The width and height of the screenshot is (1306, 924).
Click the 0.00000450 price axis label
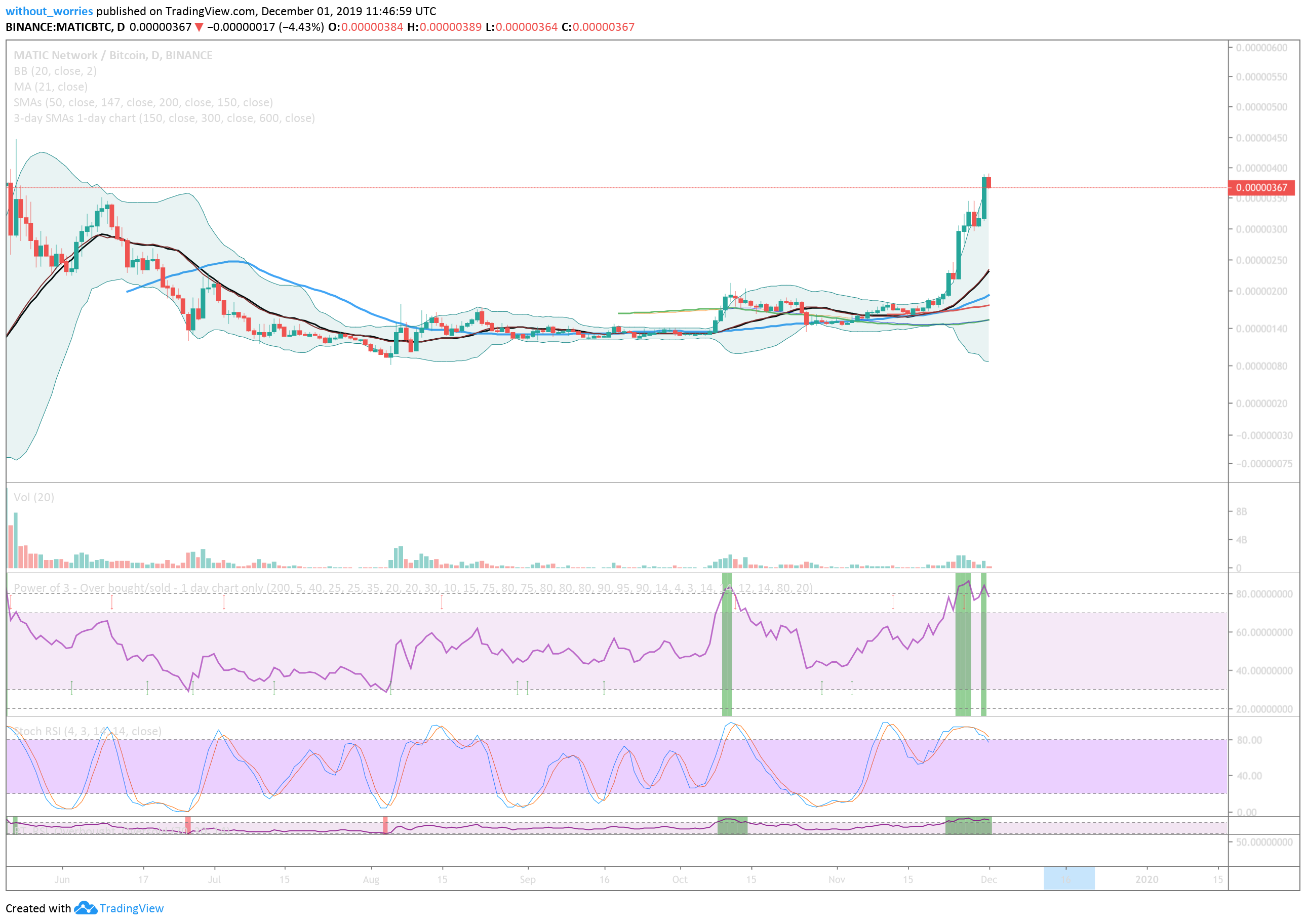click(1261, 138)
